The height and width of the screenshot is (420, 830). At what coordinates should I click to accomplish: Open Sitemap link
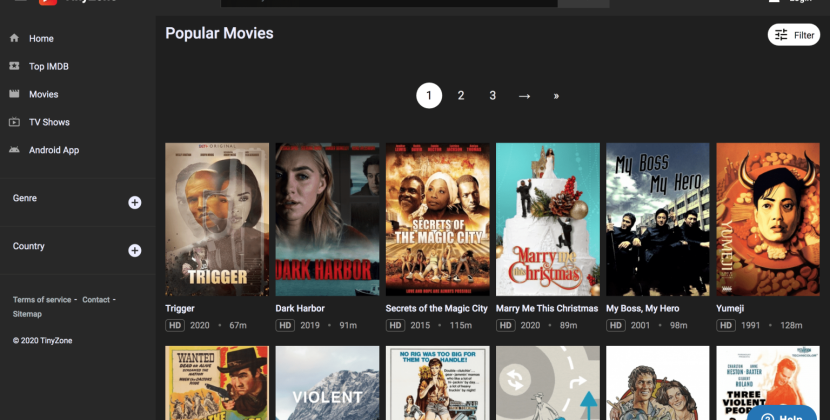point(27,314)
